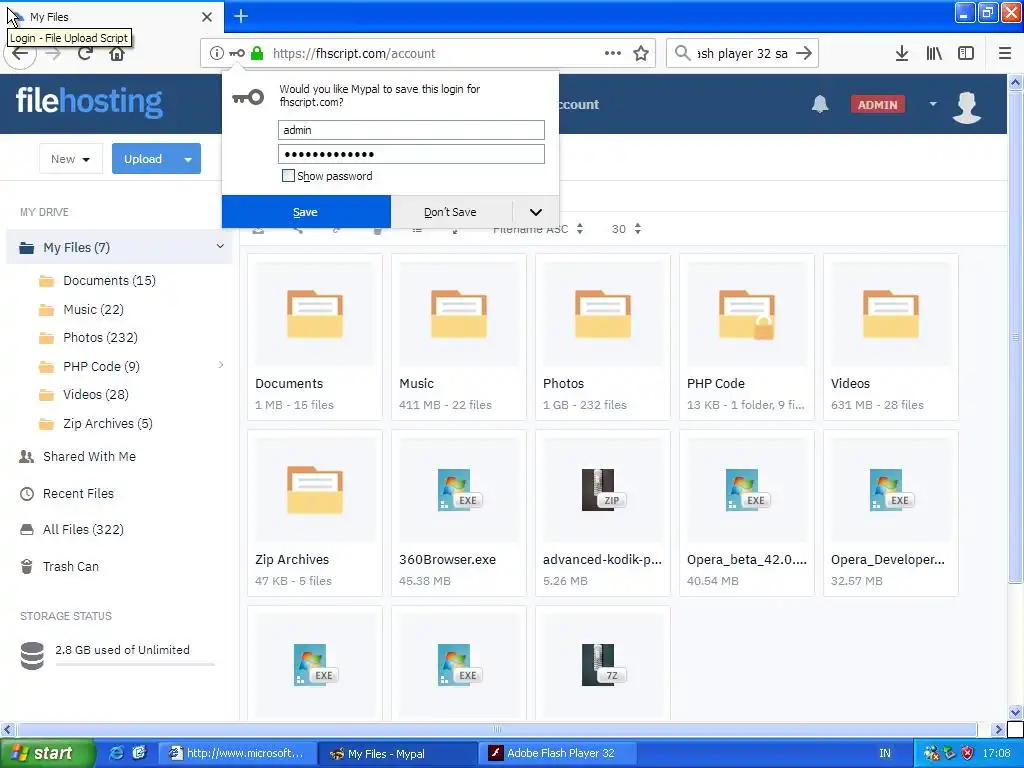1024x768 pixels.
Task: Open the Upload button dropdown arrow
Action: point(188,159)
